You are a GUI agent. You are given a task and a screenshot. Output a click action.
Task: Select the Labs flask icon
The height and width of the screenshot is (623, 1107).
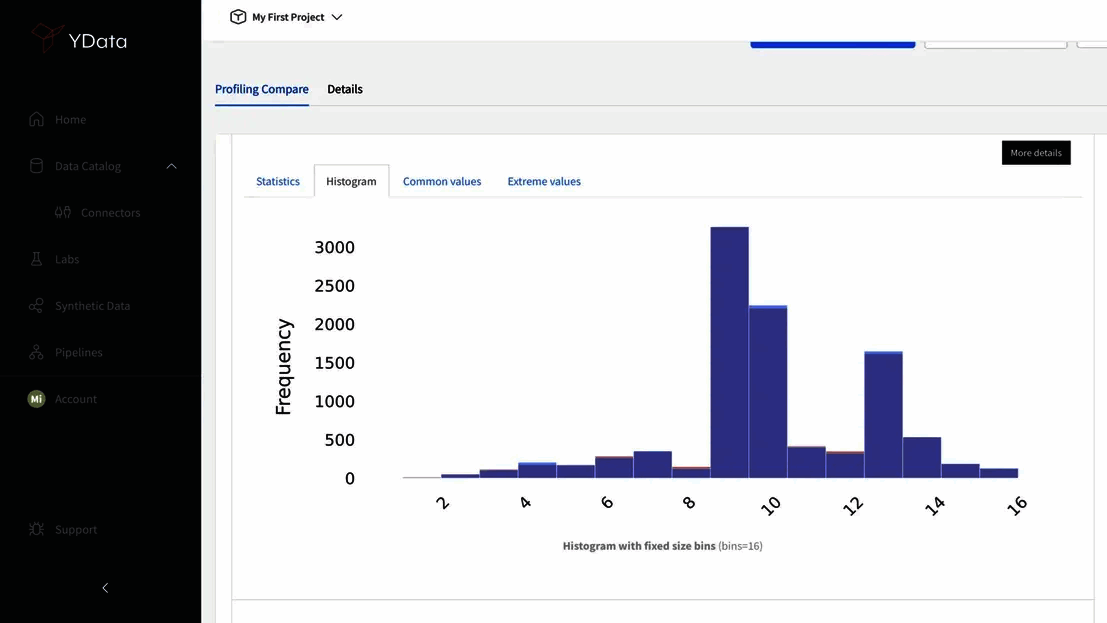[x=37, y=259]
